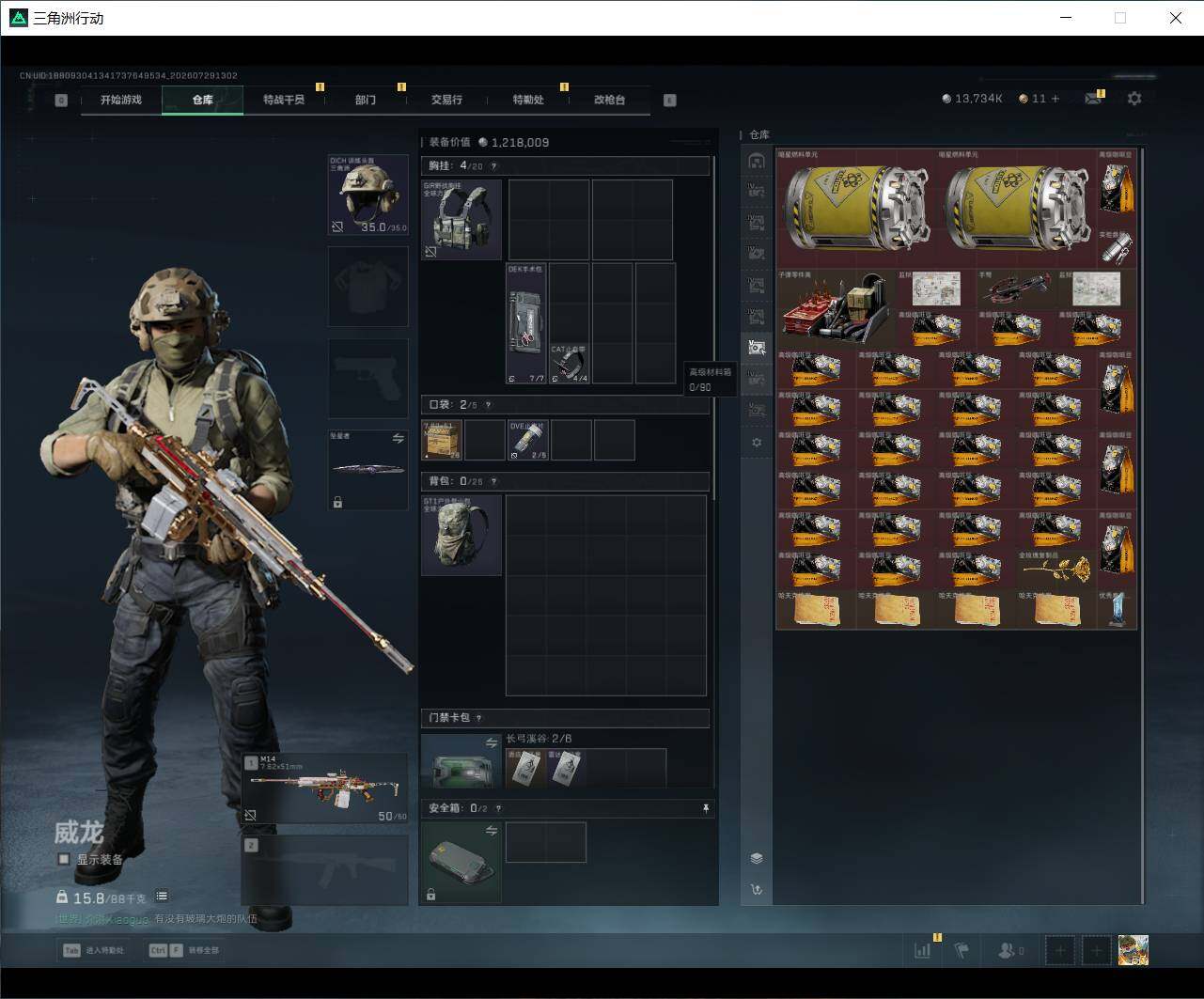Image resolution: width=1204 pixels, height=999 pixels.
Task: Open the 特战干员 tab
Action: coord(284,100)
